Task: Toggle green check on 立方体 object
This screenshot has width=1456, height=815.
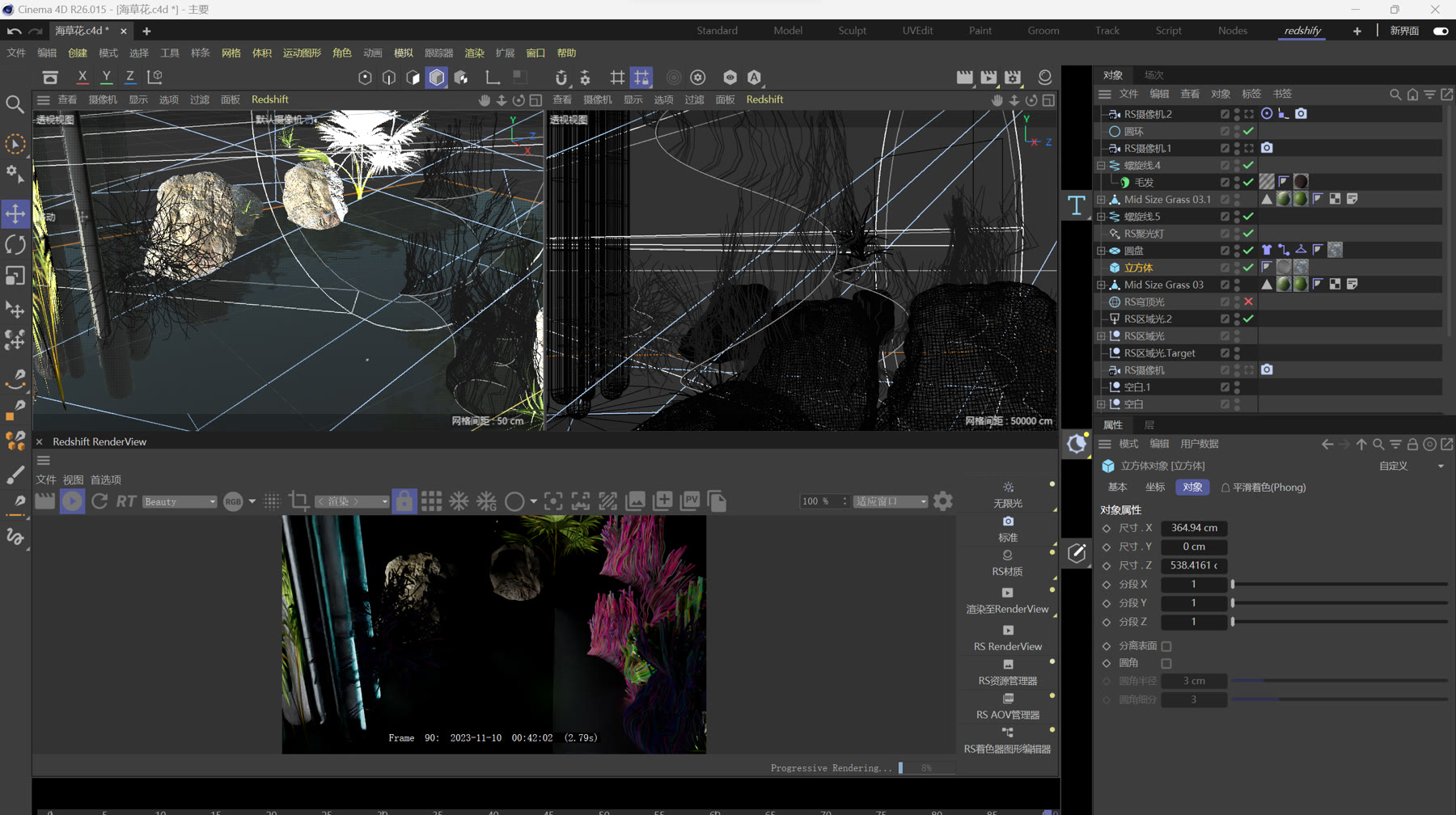Action: pos(1249,268)
